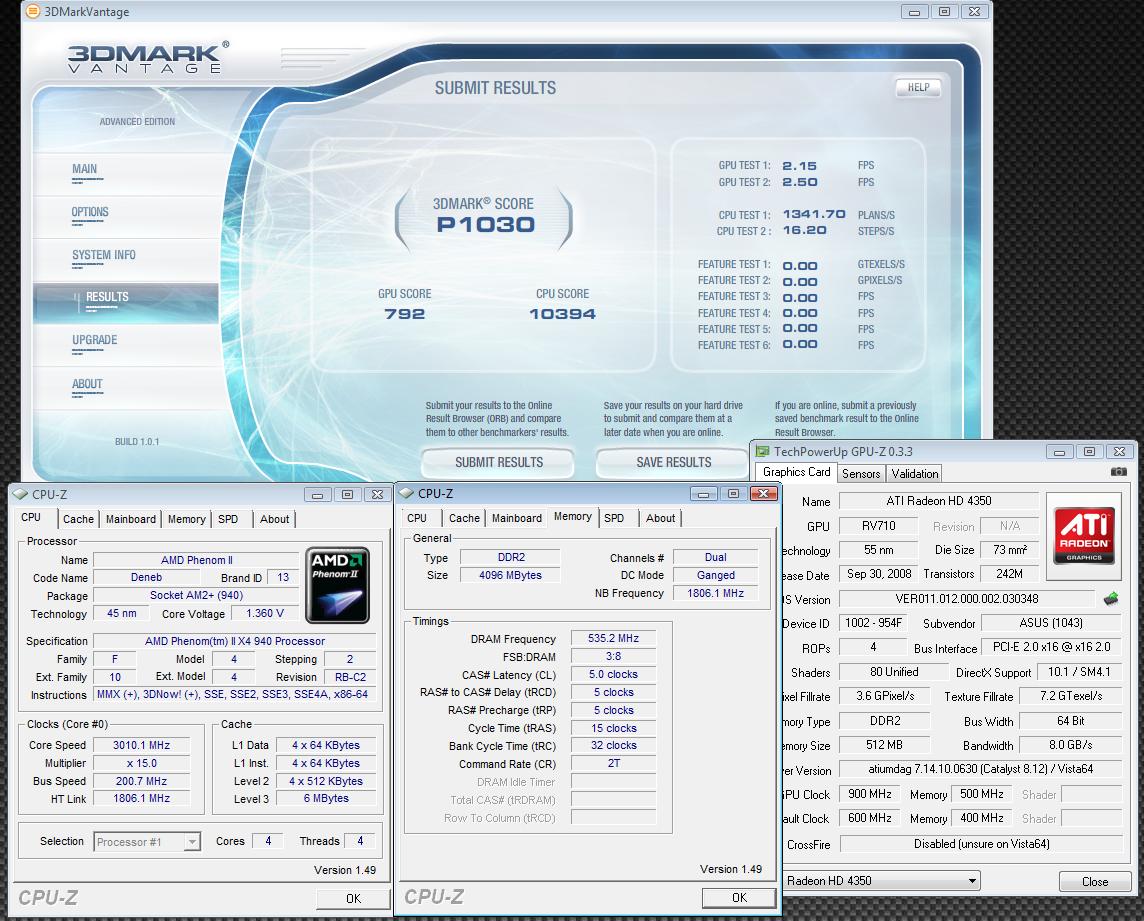Click the Bus Interface field in GPU-Z

1051,647
